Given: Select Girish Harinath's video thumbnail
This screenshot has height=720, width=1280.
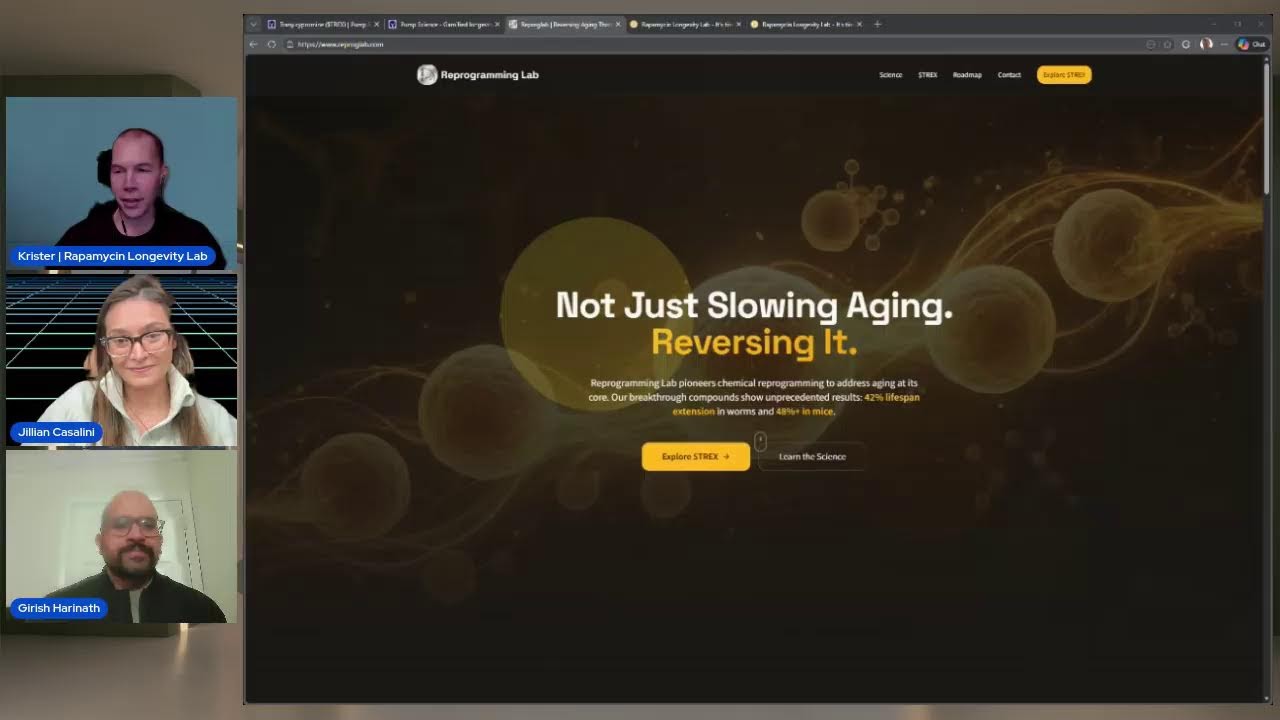Looking at the screenshot, I should [x=122, y=536].
